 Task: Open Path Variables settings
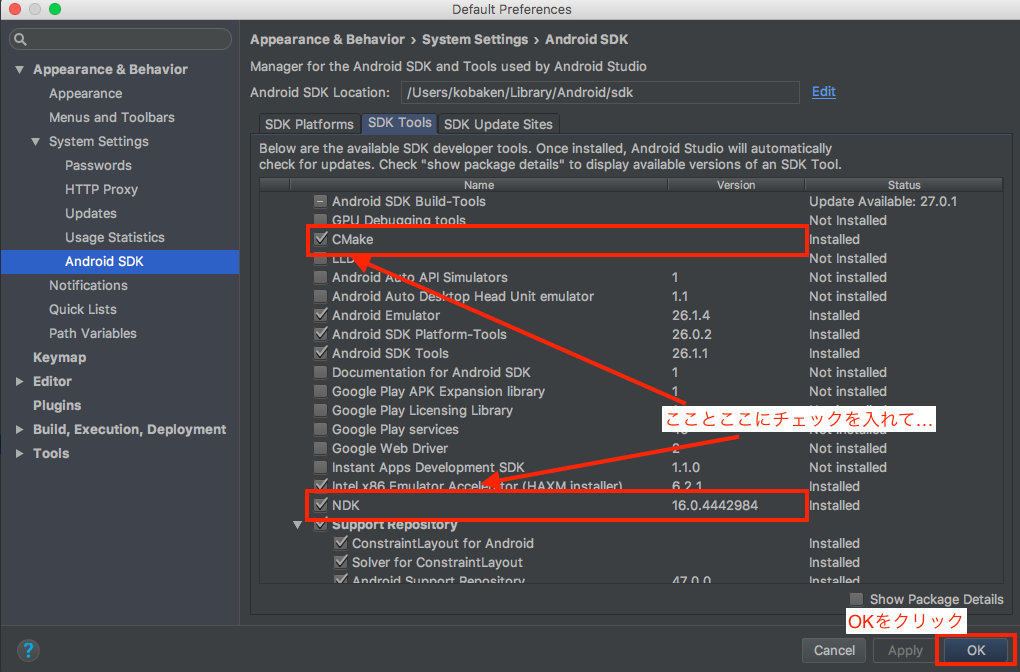[x=92, y=334]
